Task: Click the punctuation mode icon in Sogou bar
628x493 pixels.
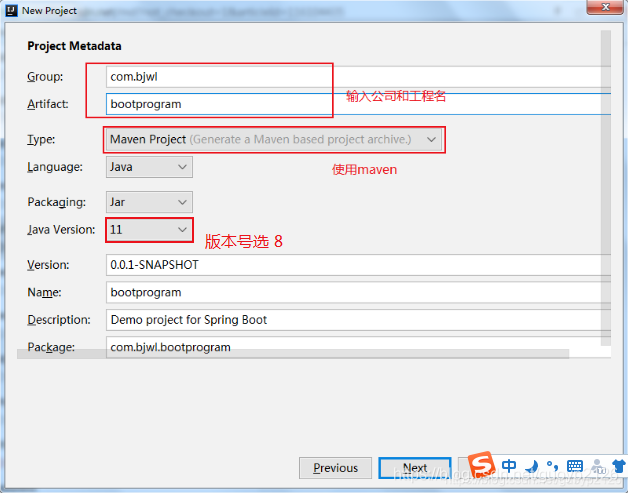Action: 552,466
